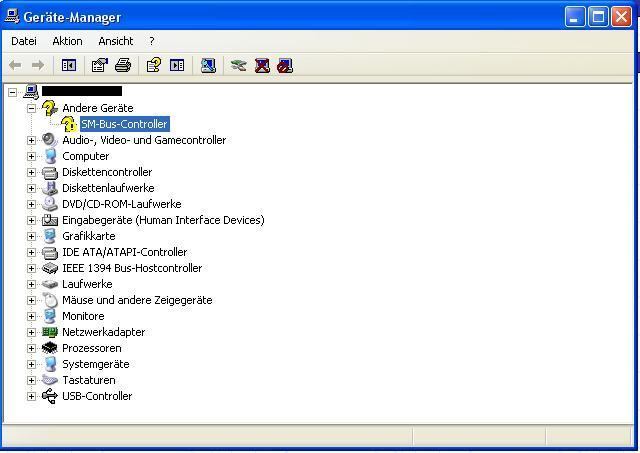The width and height of the screenshot is (640, 453).
Task: Click the IEEE 1394 Bus-Hostcontroller icon
Action: point(50,268)
